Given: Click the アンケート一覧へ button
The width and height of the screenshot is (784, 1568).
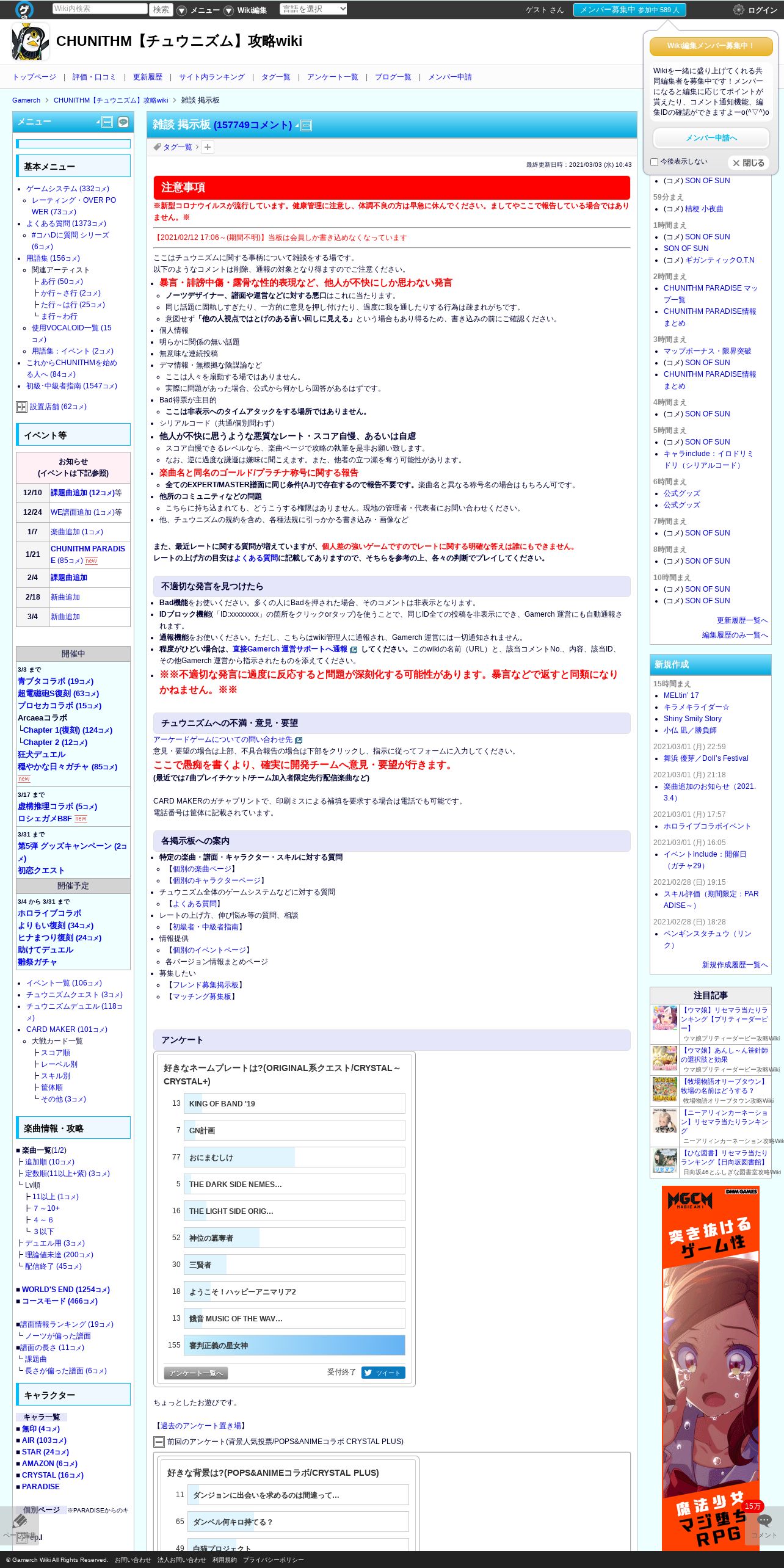Looking at the screenshot, I should coord(195,1373).
